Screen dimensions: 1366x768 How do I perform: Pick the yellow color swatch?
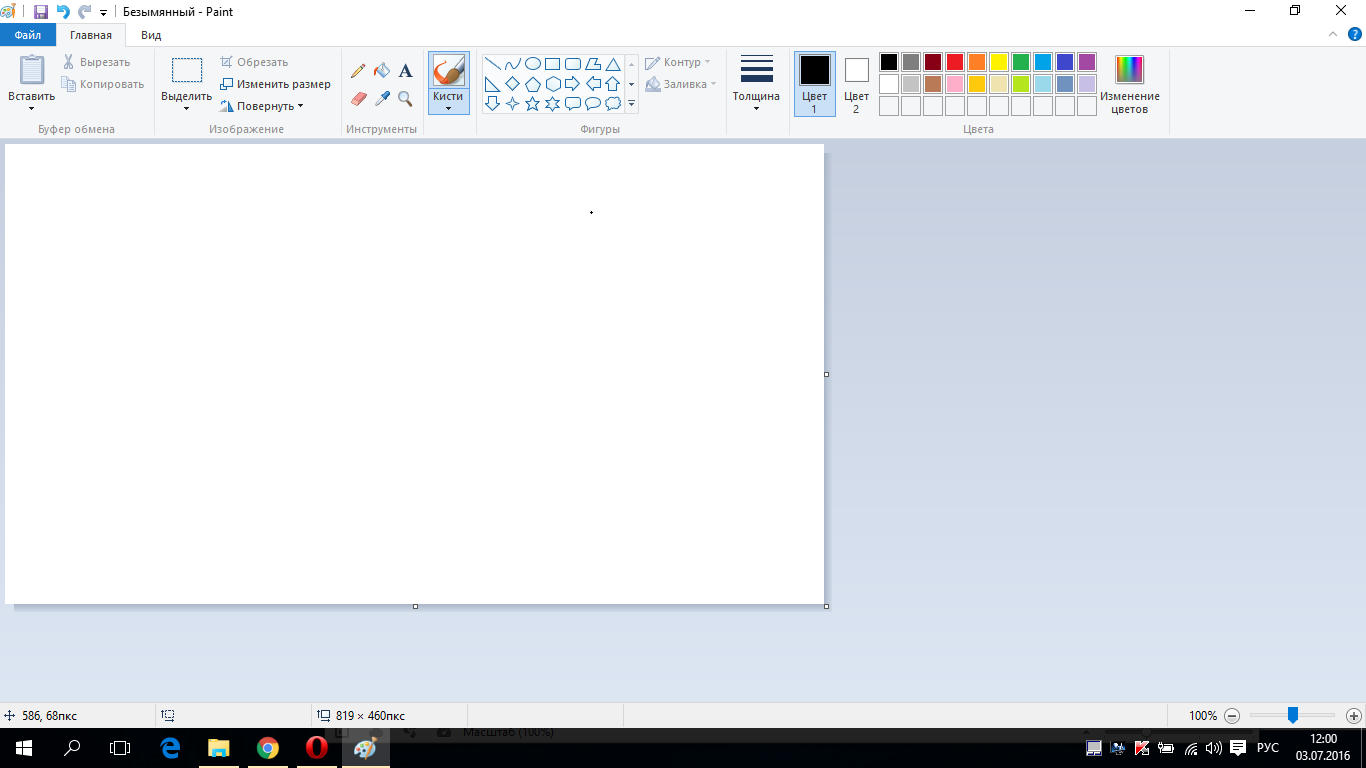coord(999,62)
